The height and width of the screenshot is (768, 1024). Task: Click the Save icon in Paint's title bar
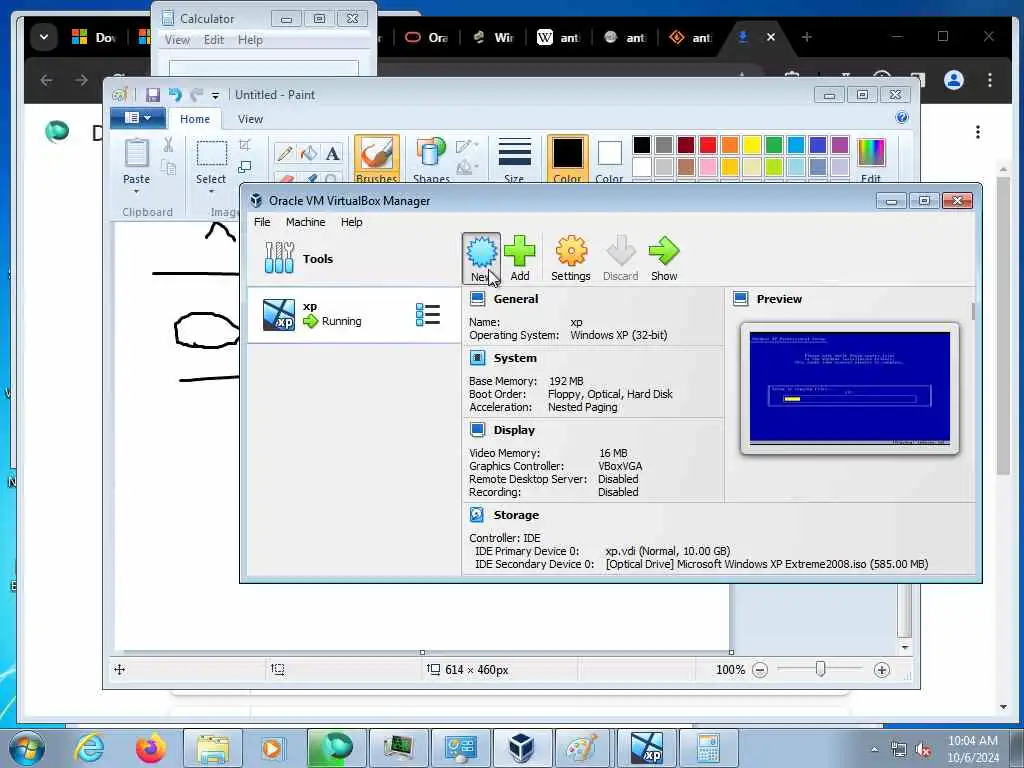pos(152,95)
